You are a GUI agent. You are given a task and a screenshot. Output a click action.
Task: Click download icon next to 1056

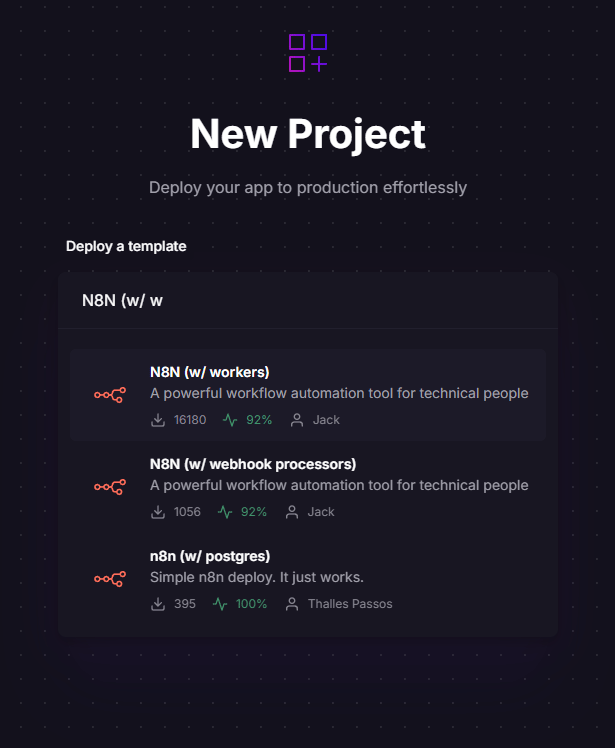[158, 512]
